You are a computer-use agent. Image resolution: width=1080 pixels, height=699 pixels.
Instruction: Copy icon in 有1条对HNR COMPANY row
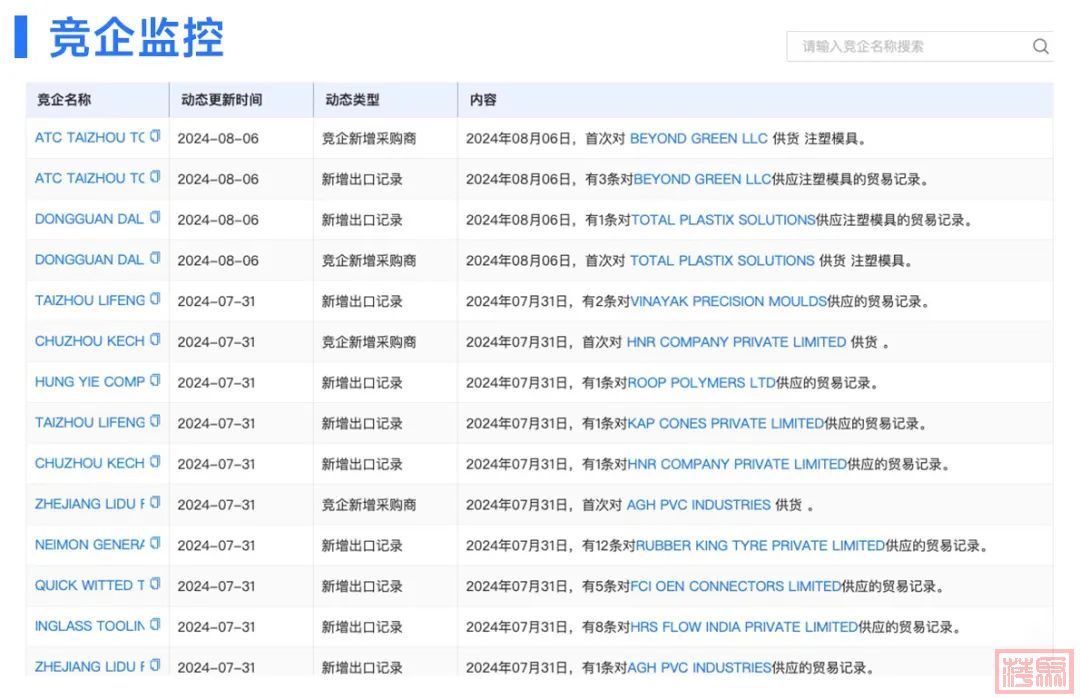[x=155, y=461]
